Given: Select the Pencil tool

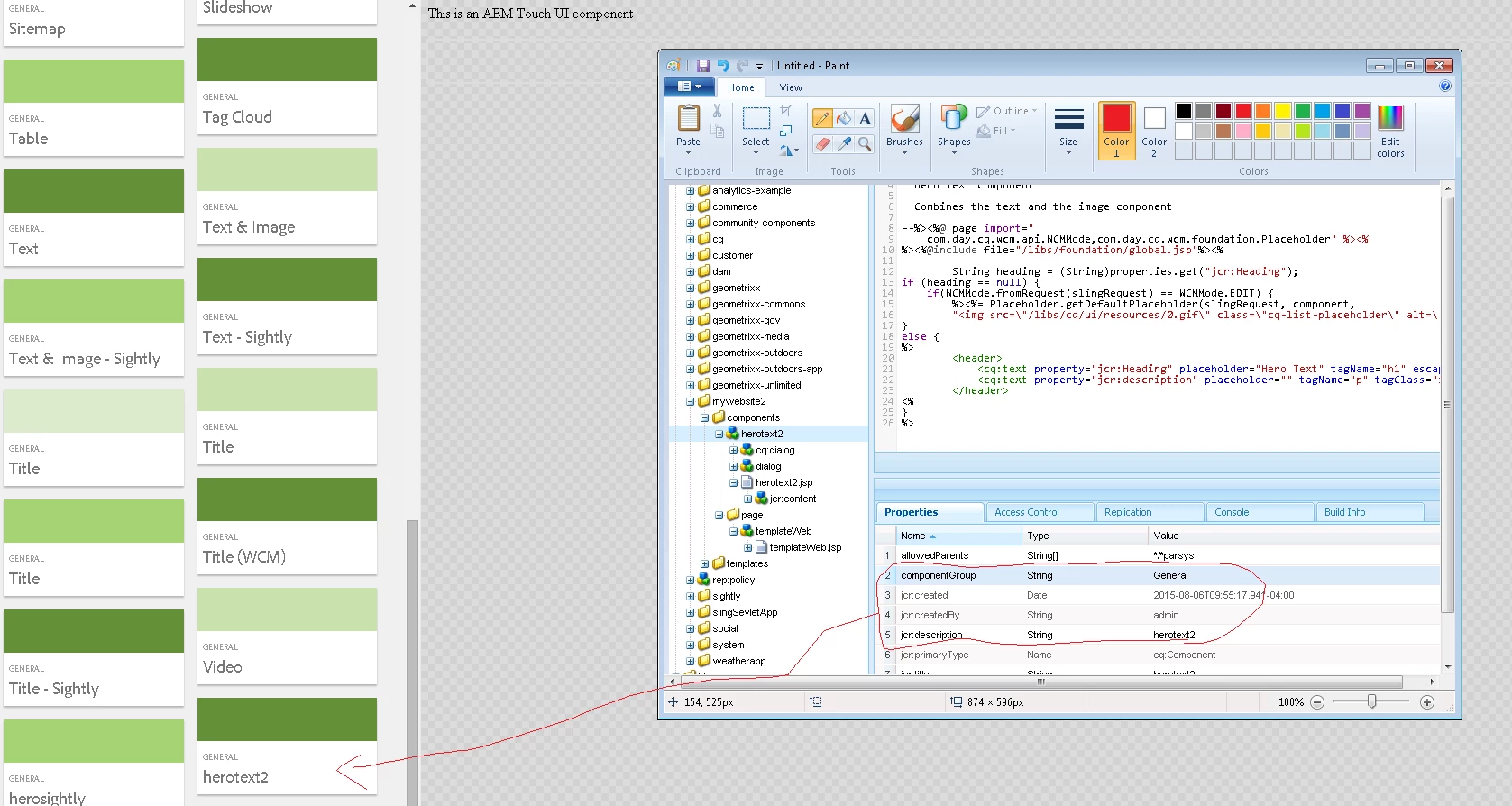Looking at the screenshot, I should click(822, 119).
